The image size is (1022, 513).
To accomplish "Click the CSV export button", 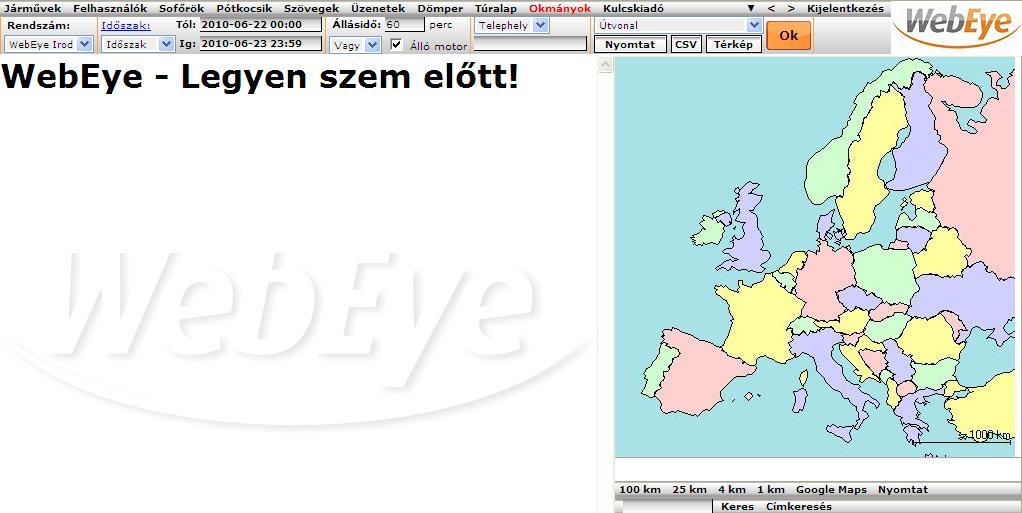I will 686,44.
